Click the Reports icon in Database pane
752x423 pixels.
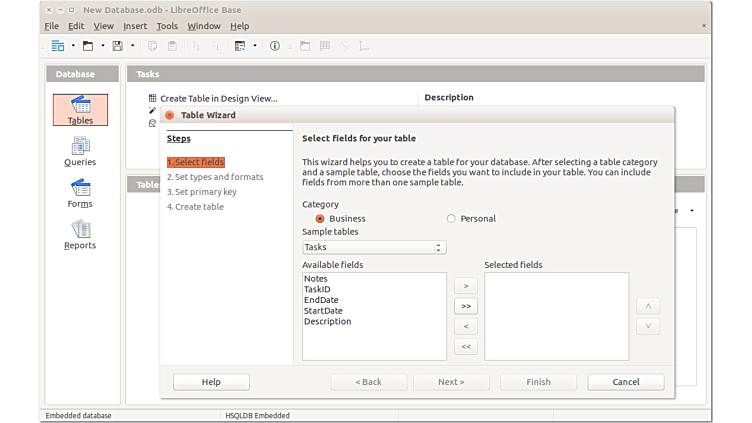pos(80,234)
